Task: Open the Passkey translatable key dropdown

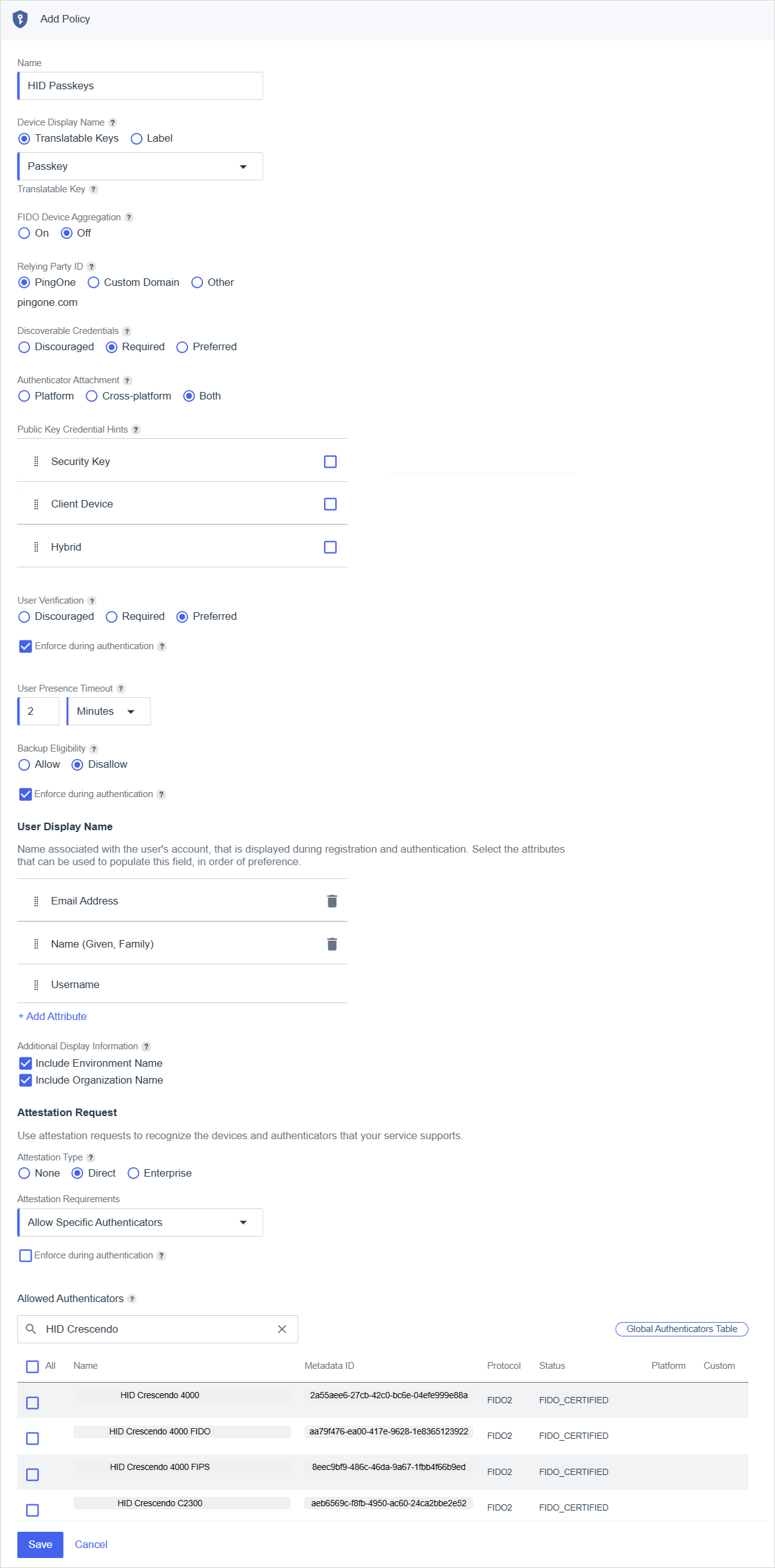Action: pyautogui.click(x=141, y=167)
